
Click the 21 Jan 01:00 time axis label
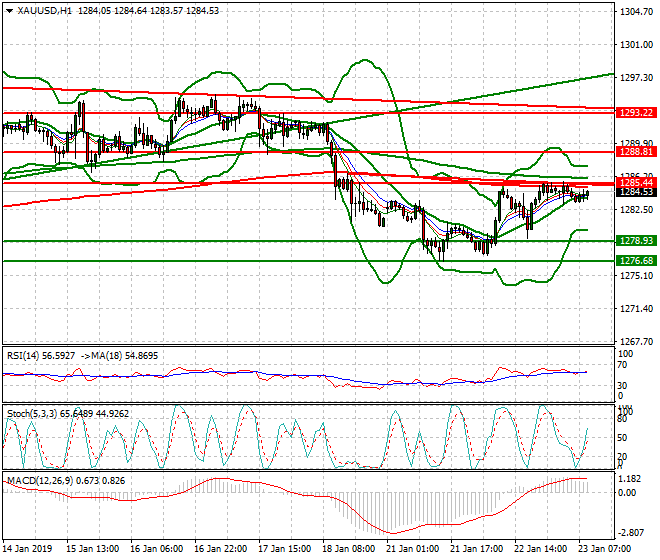tap(413, 549)
